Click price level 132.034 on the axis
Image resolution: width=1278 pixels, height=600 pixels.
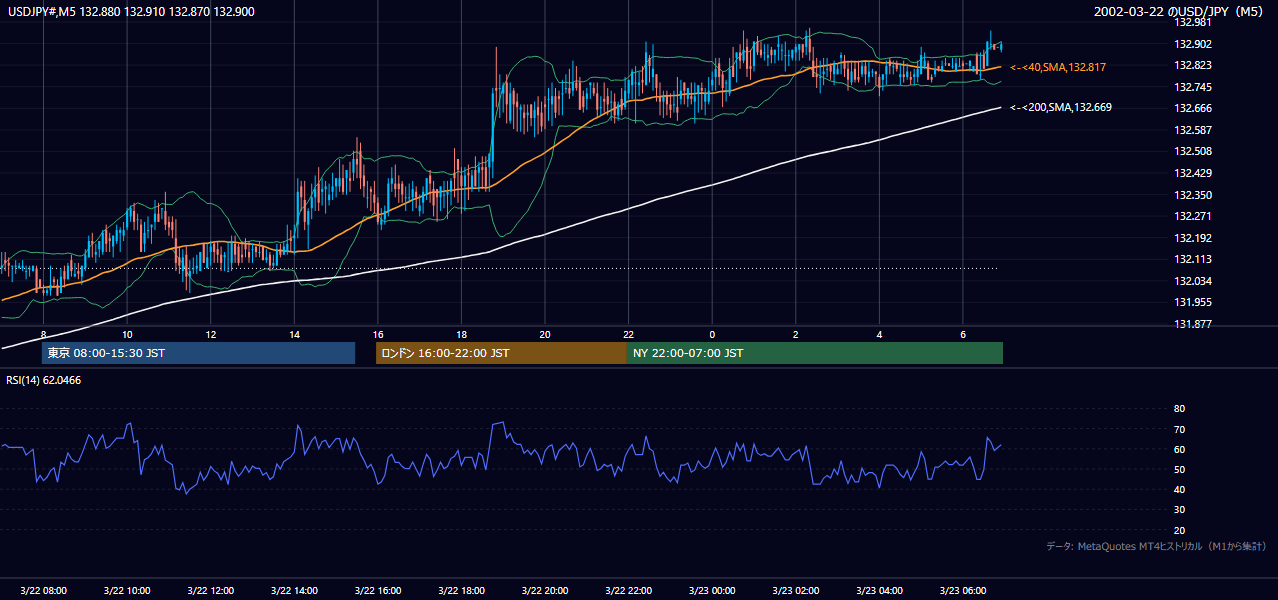1192,281
